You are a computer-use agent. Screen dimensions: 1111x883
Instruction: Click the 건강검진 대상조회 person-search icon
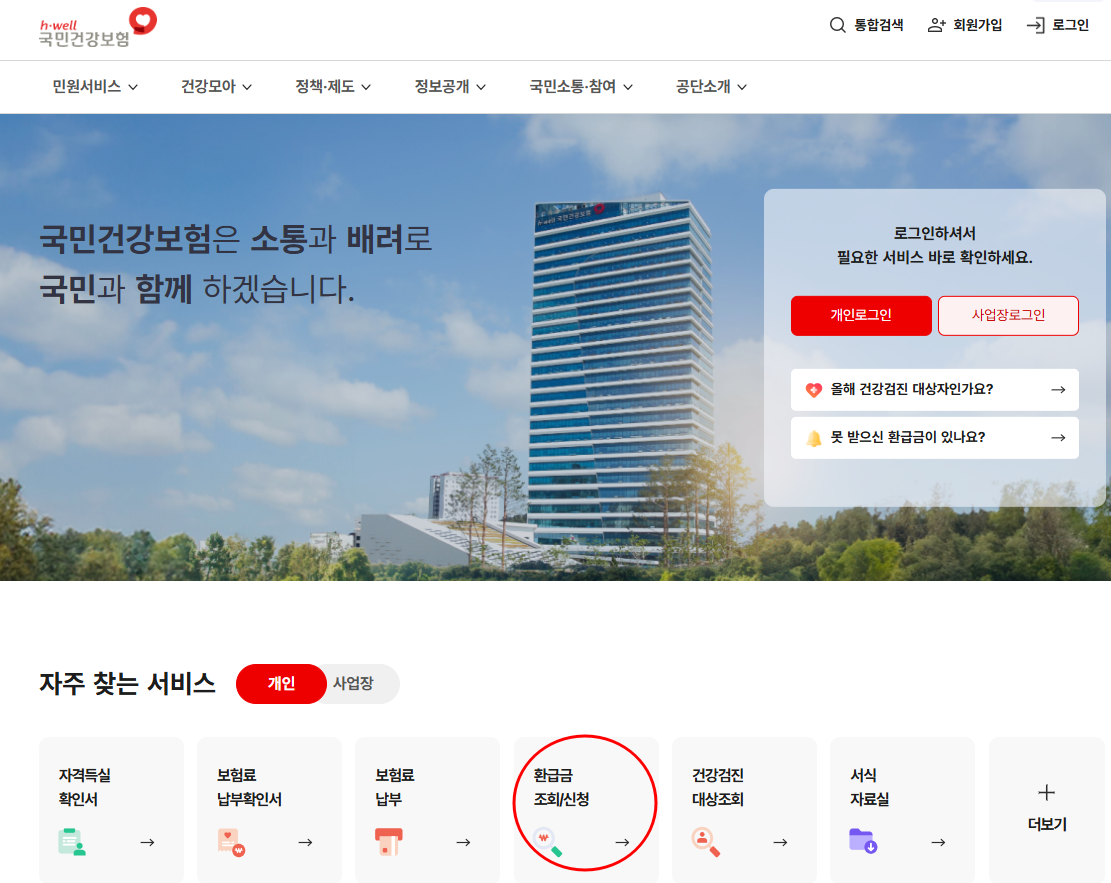[706, 842]
